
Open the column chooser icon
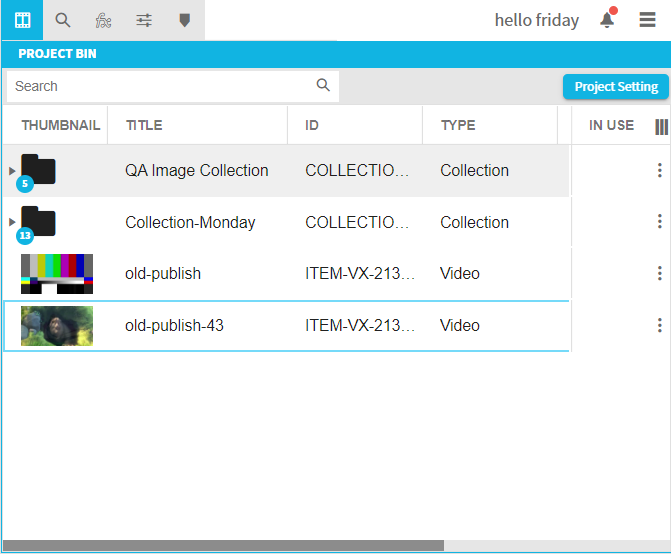(661, 126)
